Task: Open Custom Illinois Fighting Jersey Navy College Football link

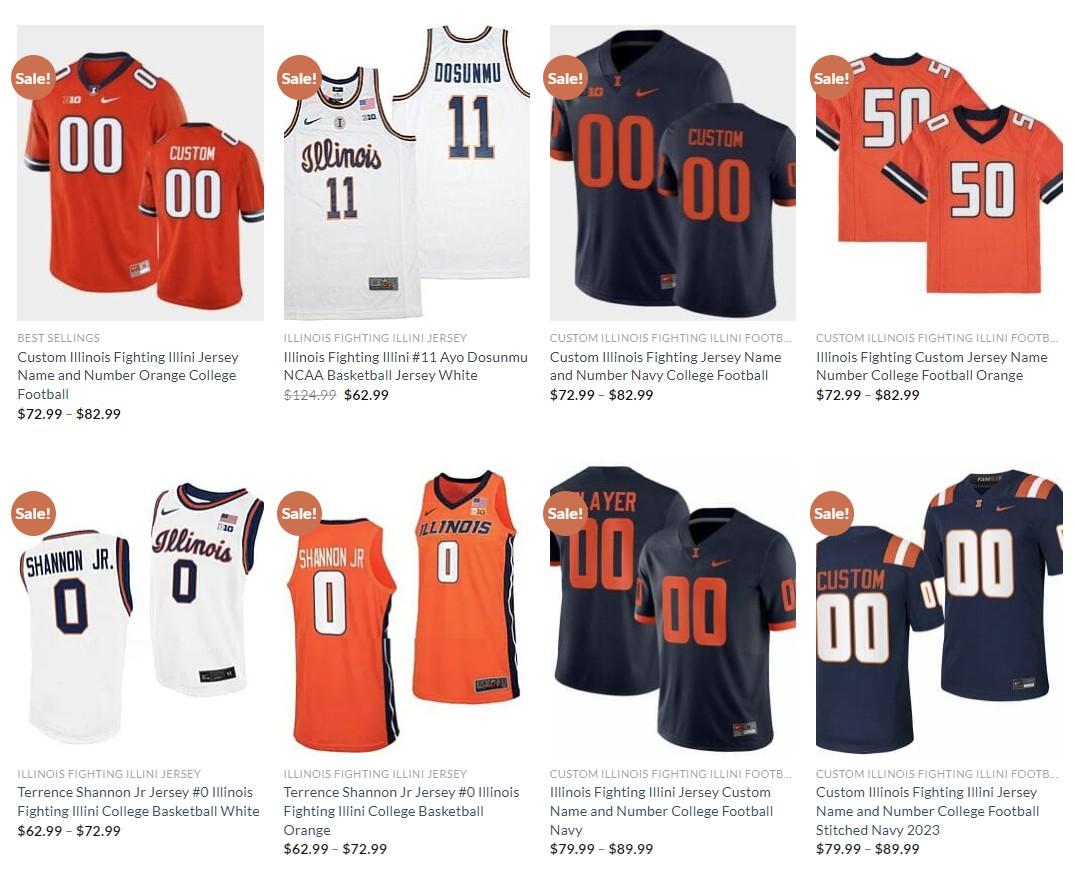Action: pos(666,366)
